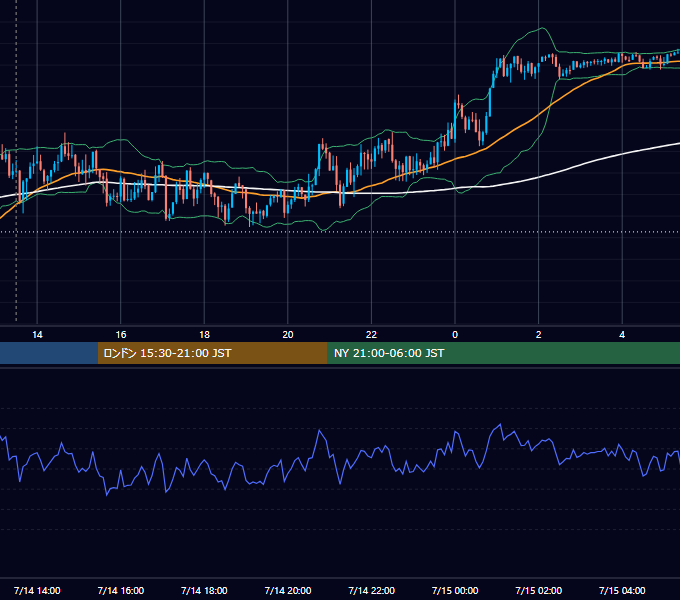Screen dimensions: 680x600
Task: Click the 7/14 16:00 date label
Action: (x=121, y=590)
